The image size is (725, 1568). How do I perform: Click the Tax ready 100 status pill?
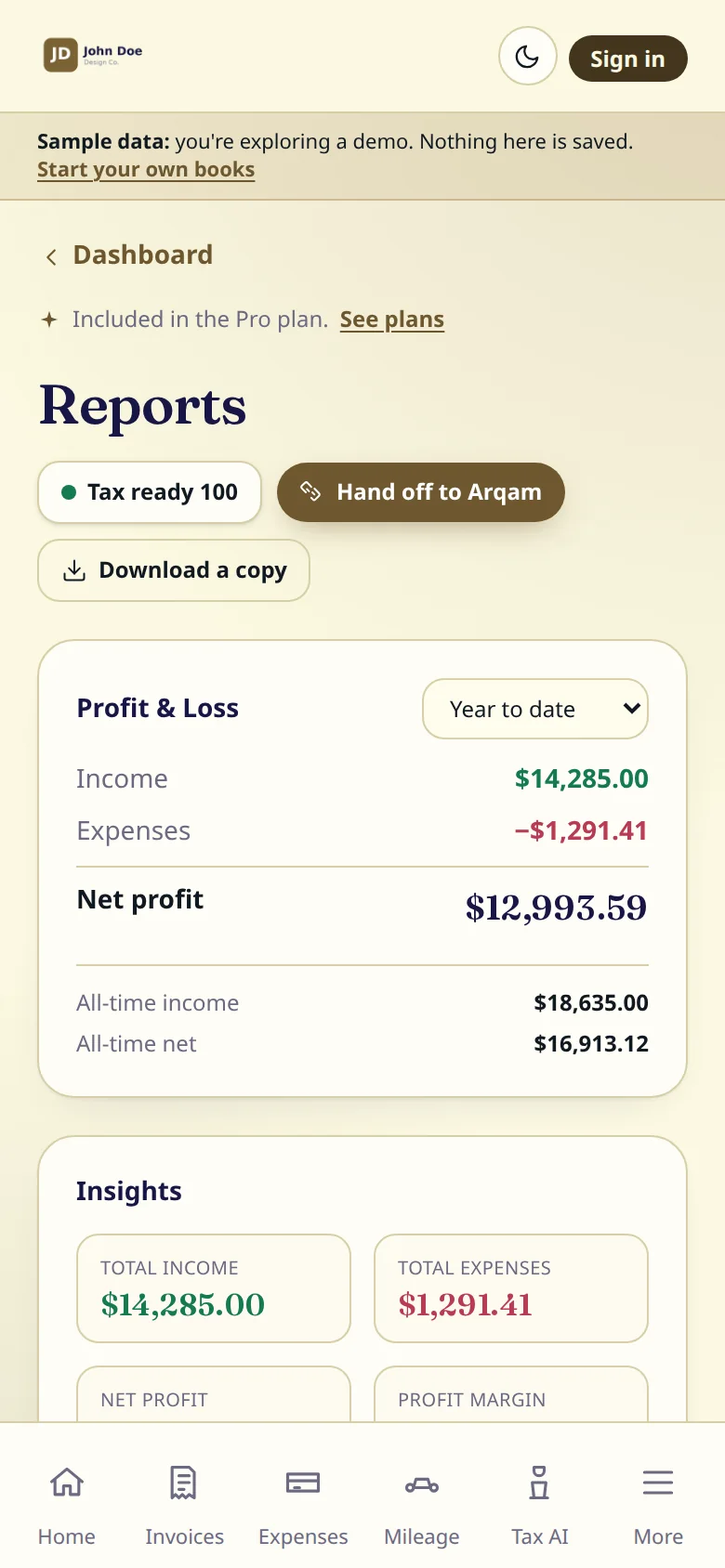tap(150, 492)
